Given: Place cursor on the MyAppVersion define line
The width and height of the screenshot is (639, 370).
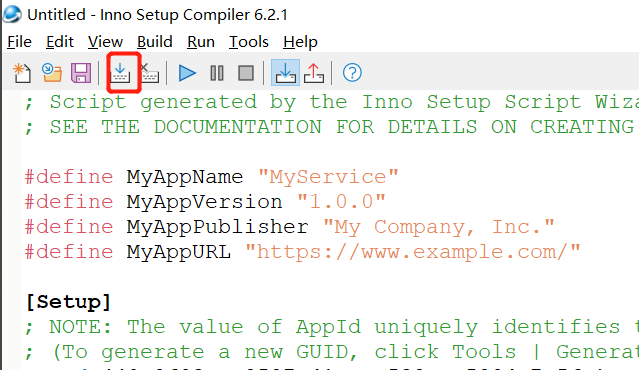Looking at the screenshot, I should (205, 202).
